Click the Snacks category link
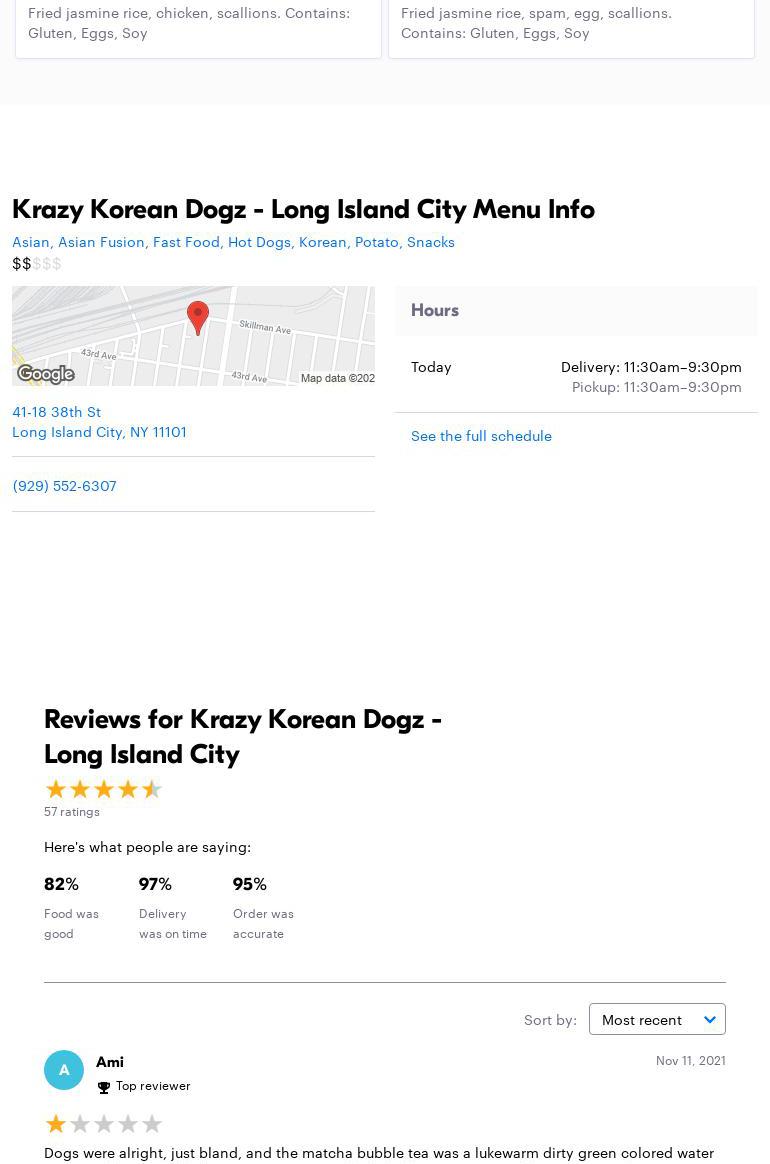Image resolution: width=770 pixels, height=1164 pixels. click(431, 241)
